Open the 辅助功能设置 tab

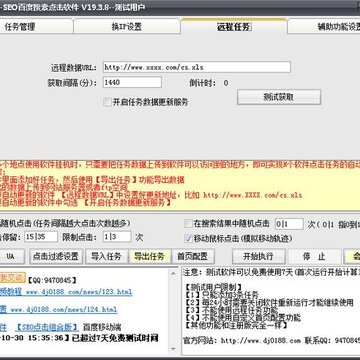[324, 27]
